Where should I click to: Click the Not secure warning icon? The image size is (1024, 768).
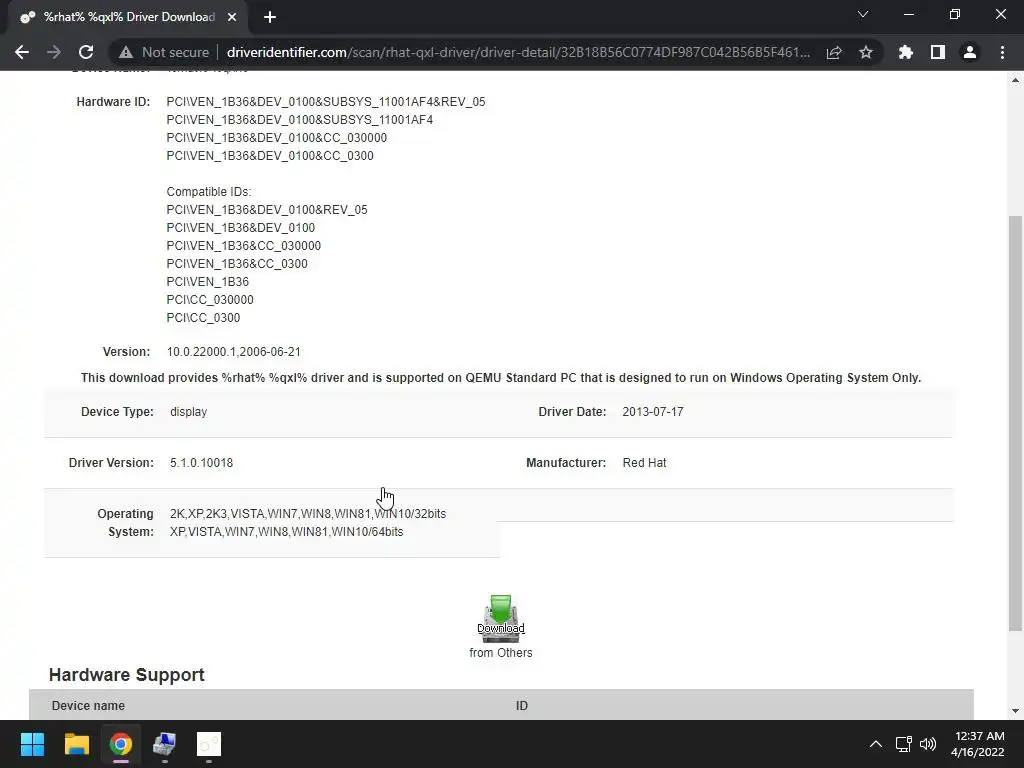click(126, 52)
